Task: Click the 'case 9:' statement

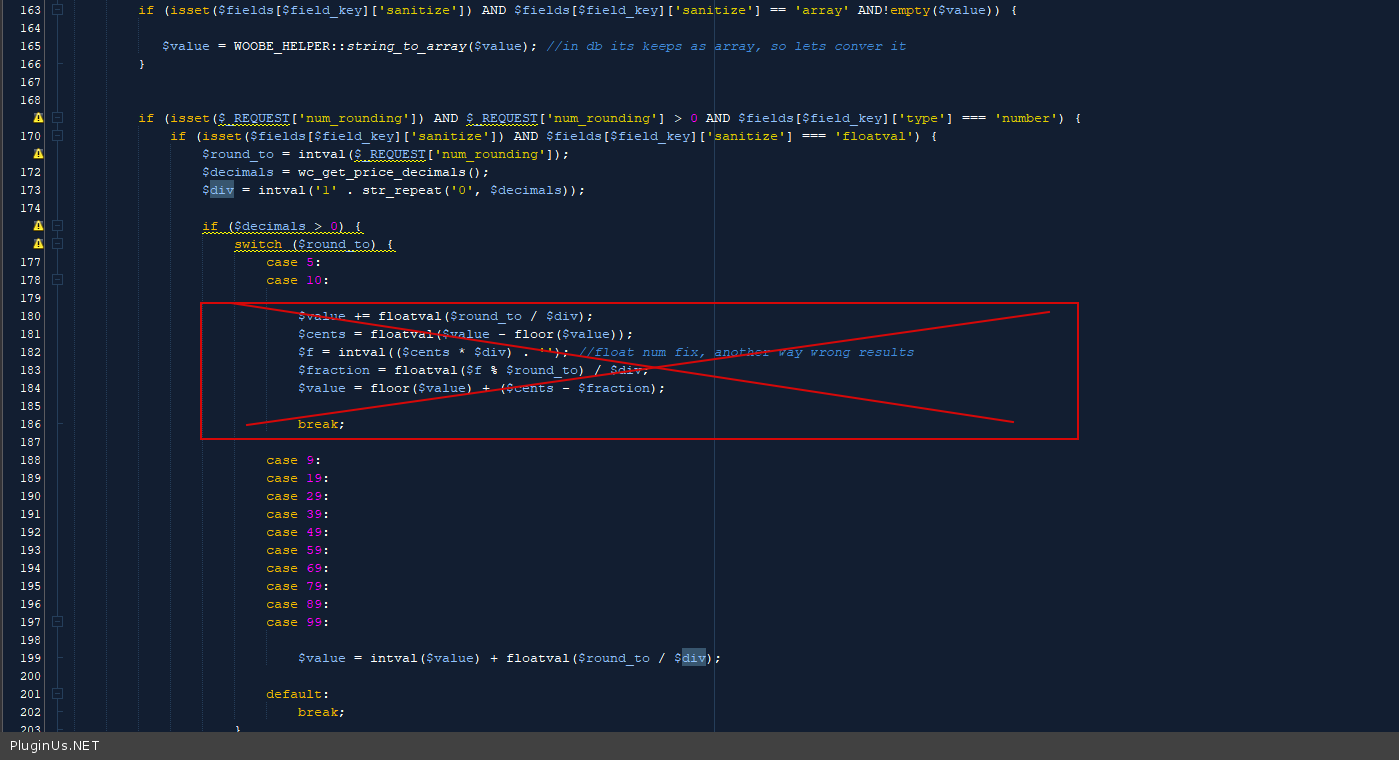Action: (x=294, y=460)
